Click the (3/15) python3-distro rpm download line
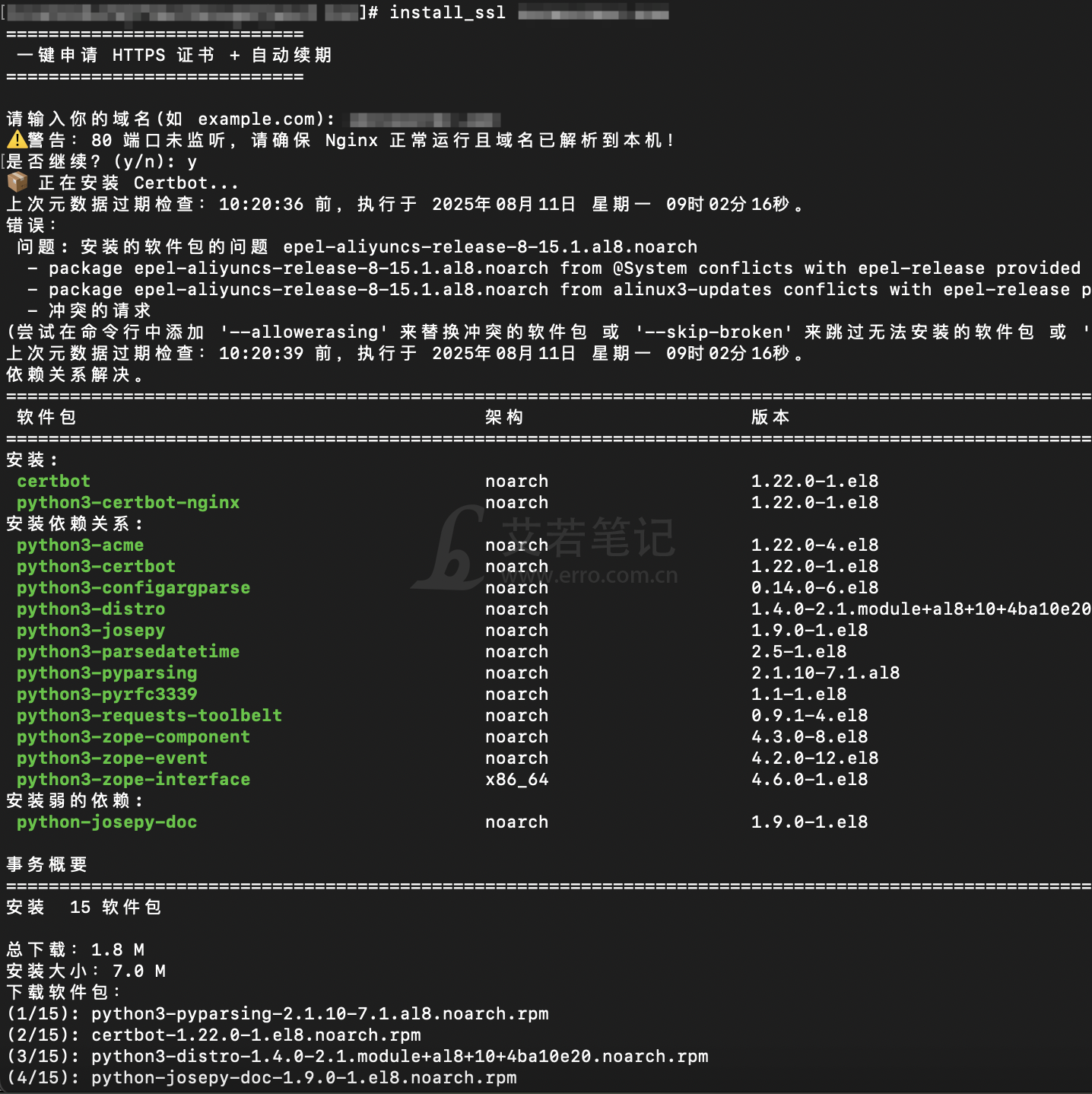1092x1094 pixels. tap(357, 1056)
